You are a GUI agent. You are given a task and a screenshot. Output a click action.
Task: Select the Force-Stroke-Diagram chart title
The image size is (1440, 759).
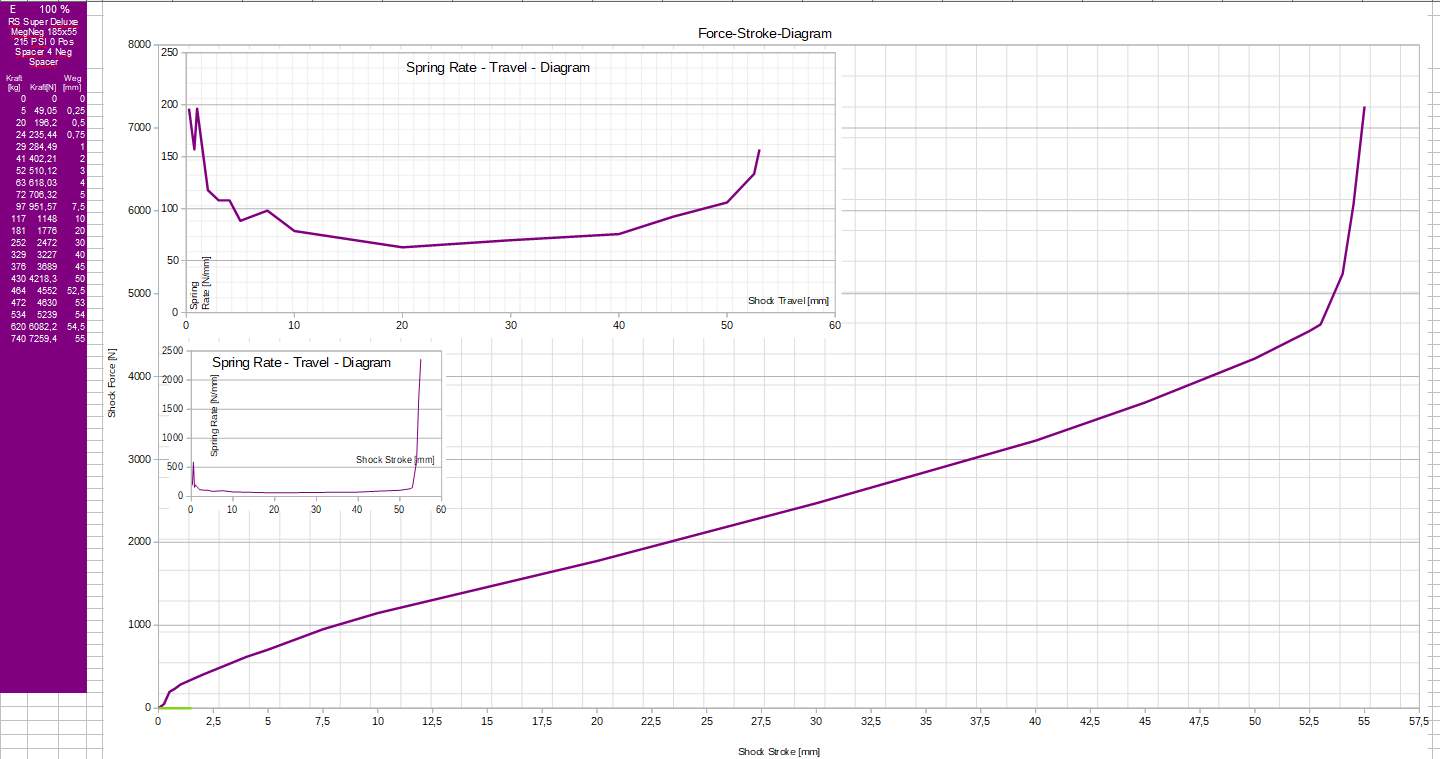point(764,33)
